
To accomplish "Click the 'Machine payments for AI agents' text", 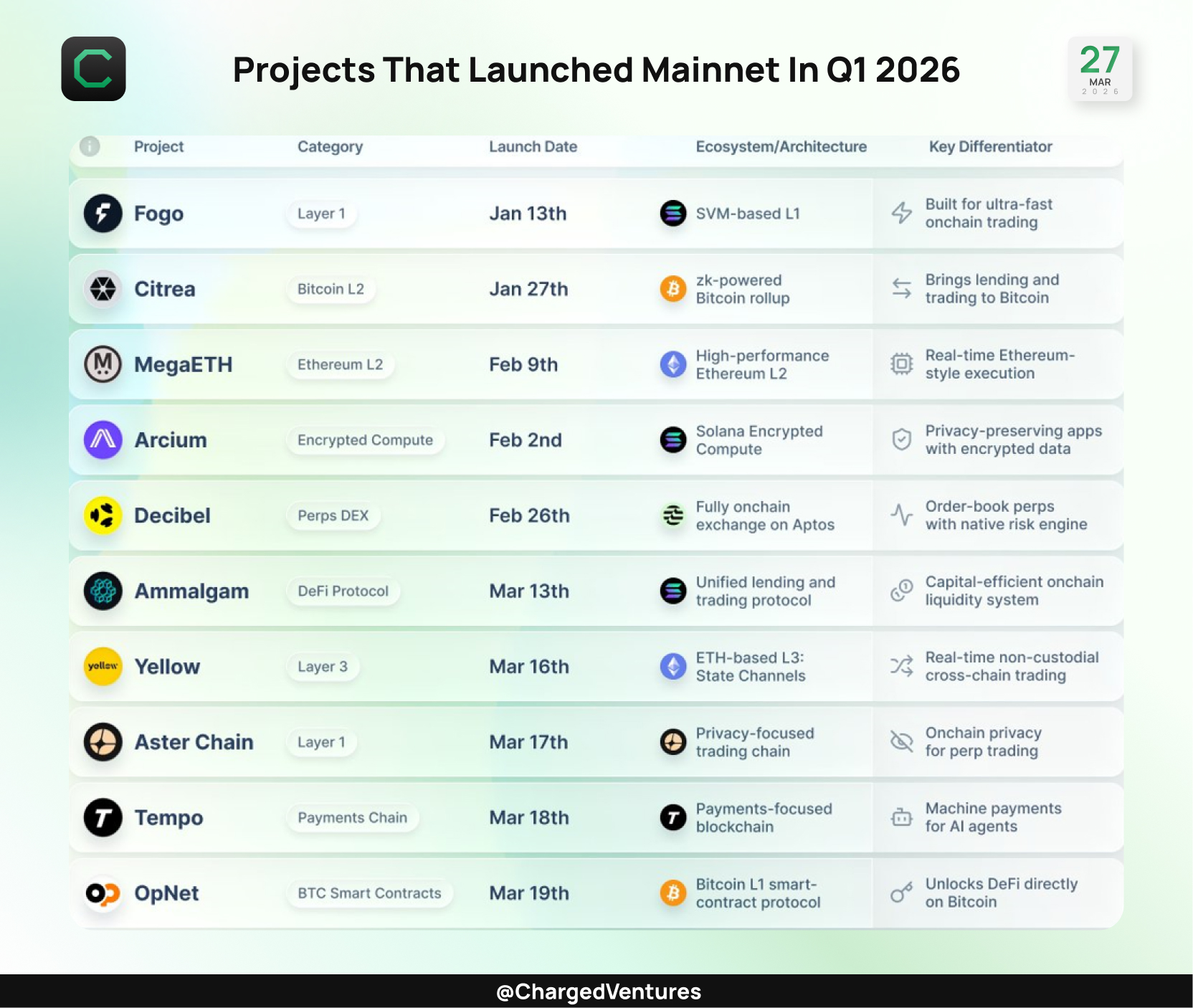I will [994, 817].
